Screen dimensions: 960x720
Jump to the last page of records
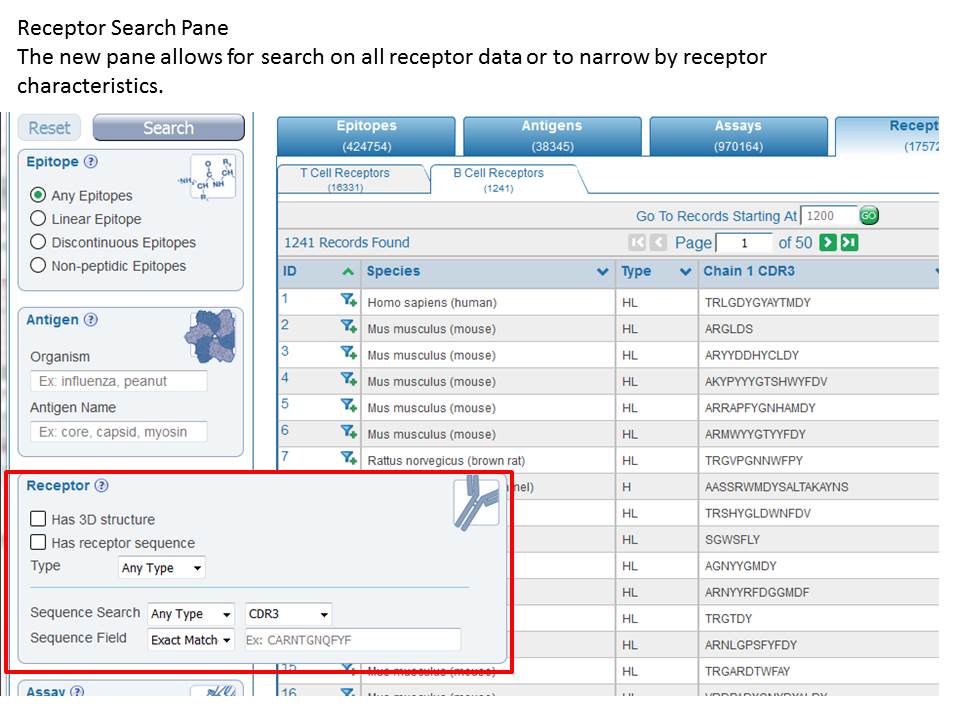coord(849,243)
